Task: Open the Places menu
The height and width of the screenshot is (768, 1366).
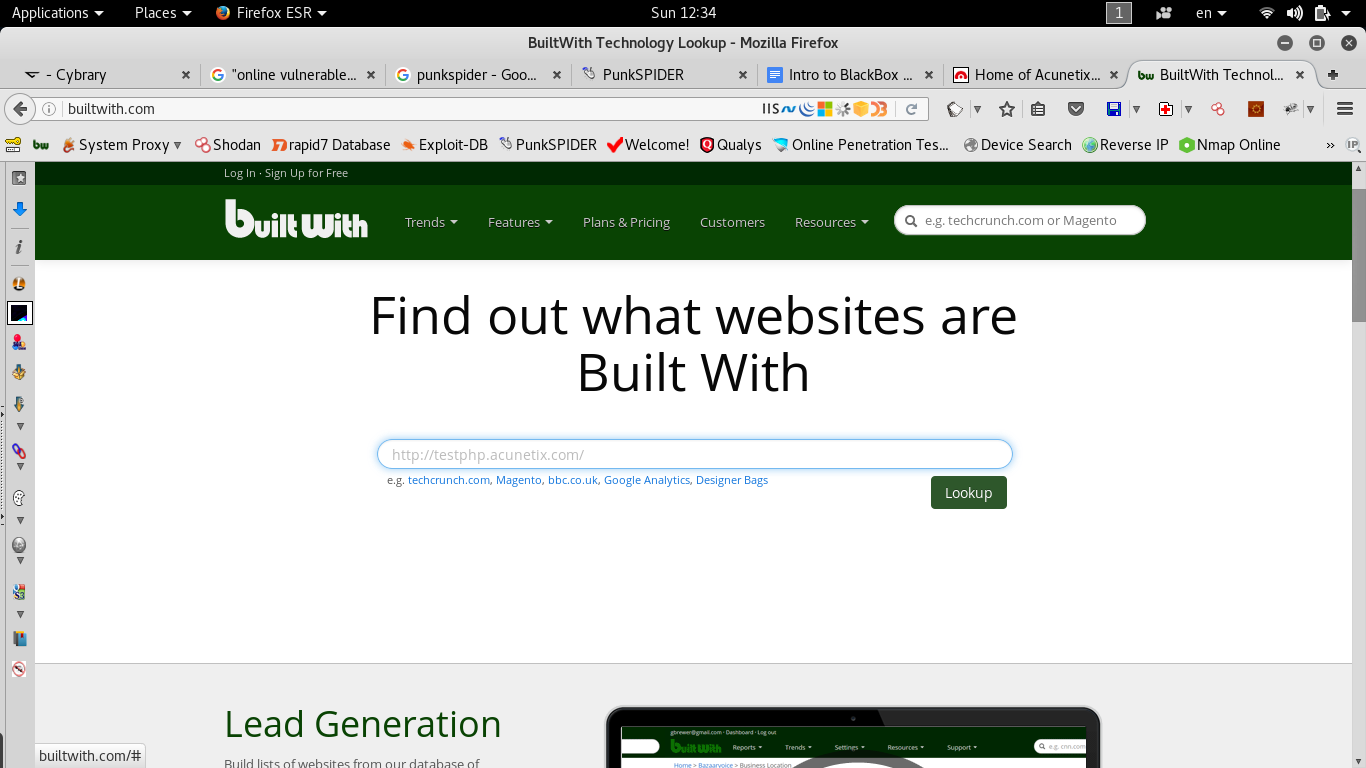Action: (x=163, y=13)
